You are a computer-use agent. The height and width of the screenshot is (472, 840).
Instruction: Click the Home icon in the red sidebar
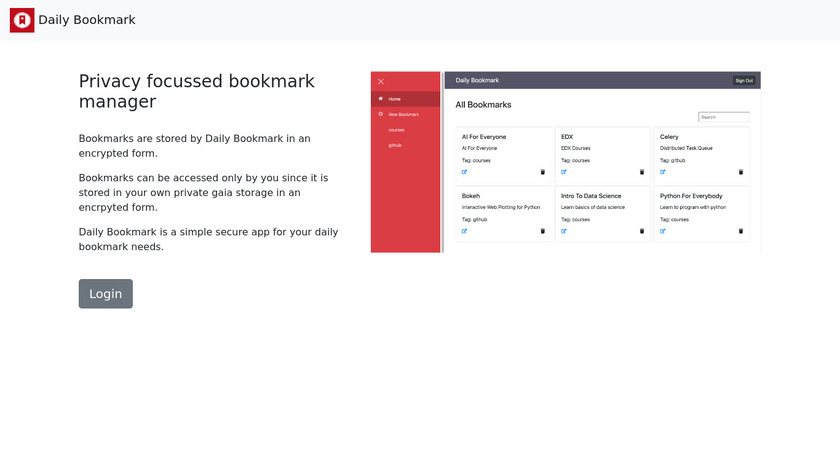[380, 99]
